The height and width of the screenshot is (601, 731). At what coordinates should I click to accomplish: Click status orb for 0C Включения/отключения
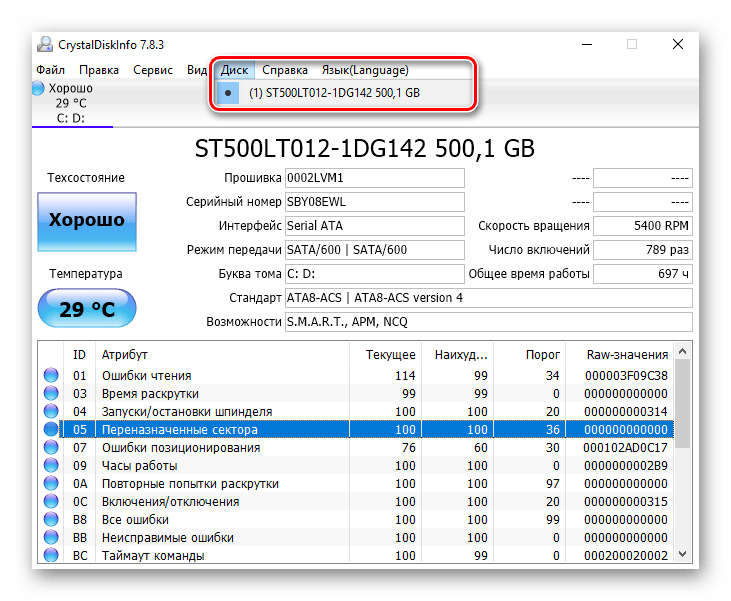point(51,501)
